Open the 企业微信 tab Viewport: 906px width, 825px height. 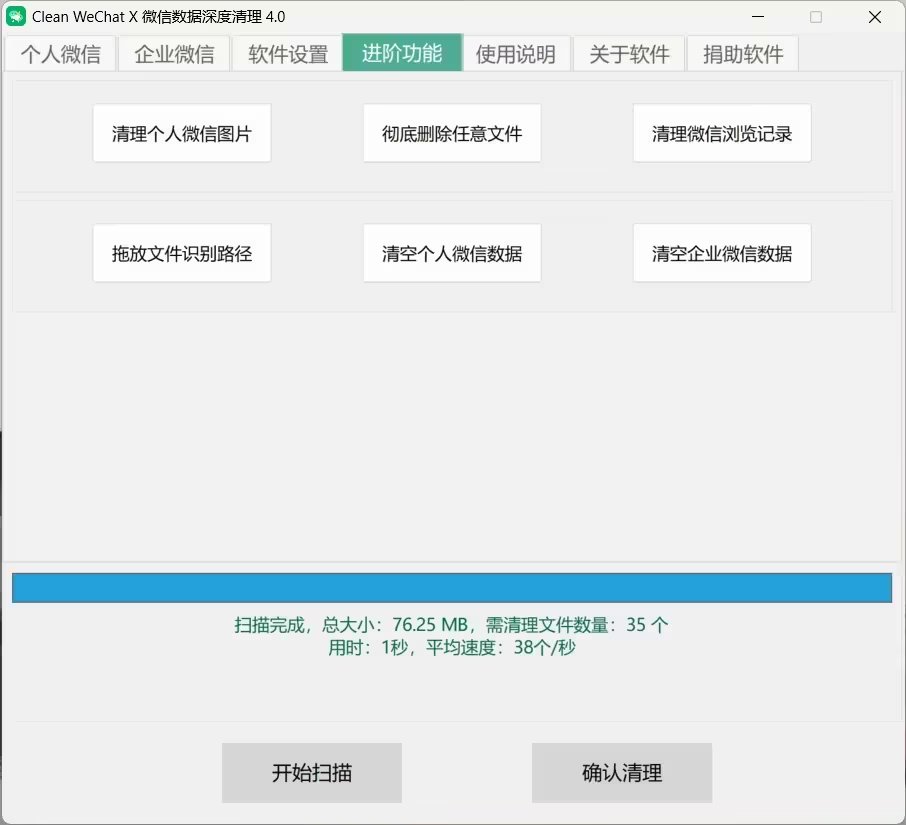tap(174, 54)
